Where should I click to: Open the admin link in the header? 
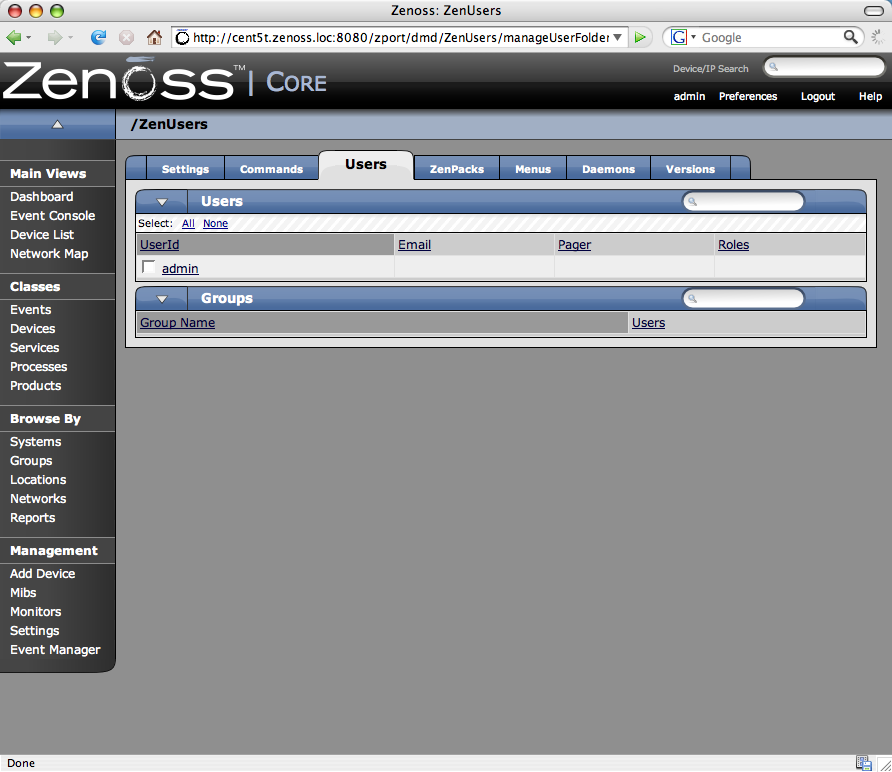coord(689,96)
